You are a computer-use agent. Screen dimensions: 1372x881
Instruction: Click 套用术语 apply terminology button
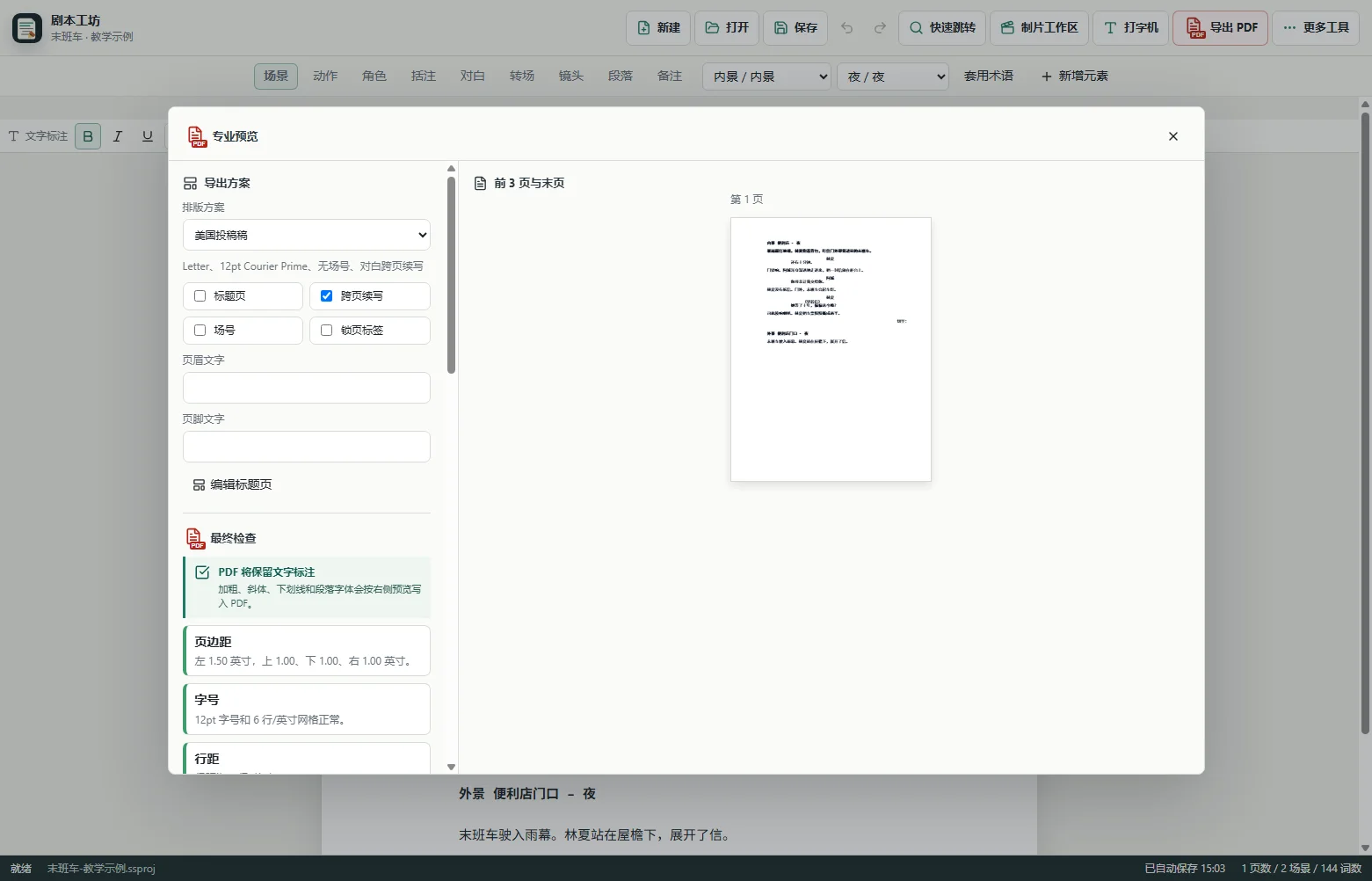tap(989, 76)
